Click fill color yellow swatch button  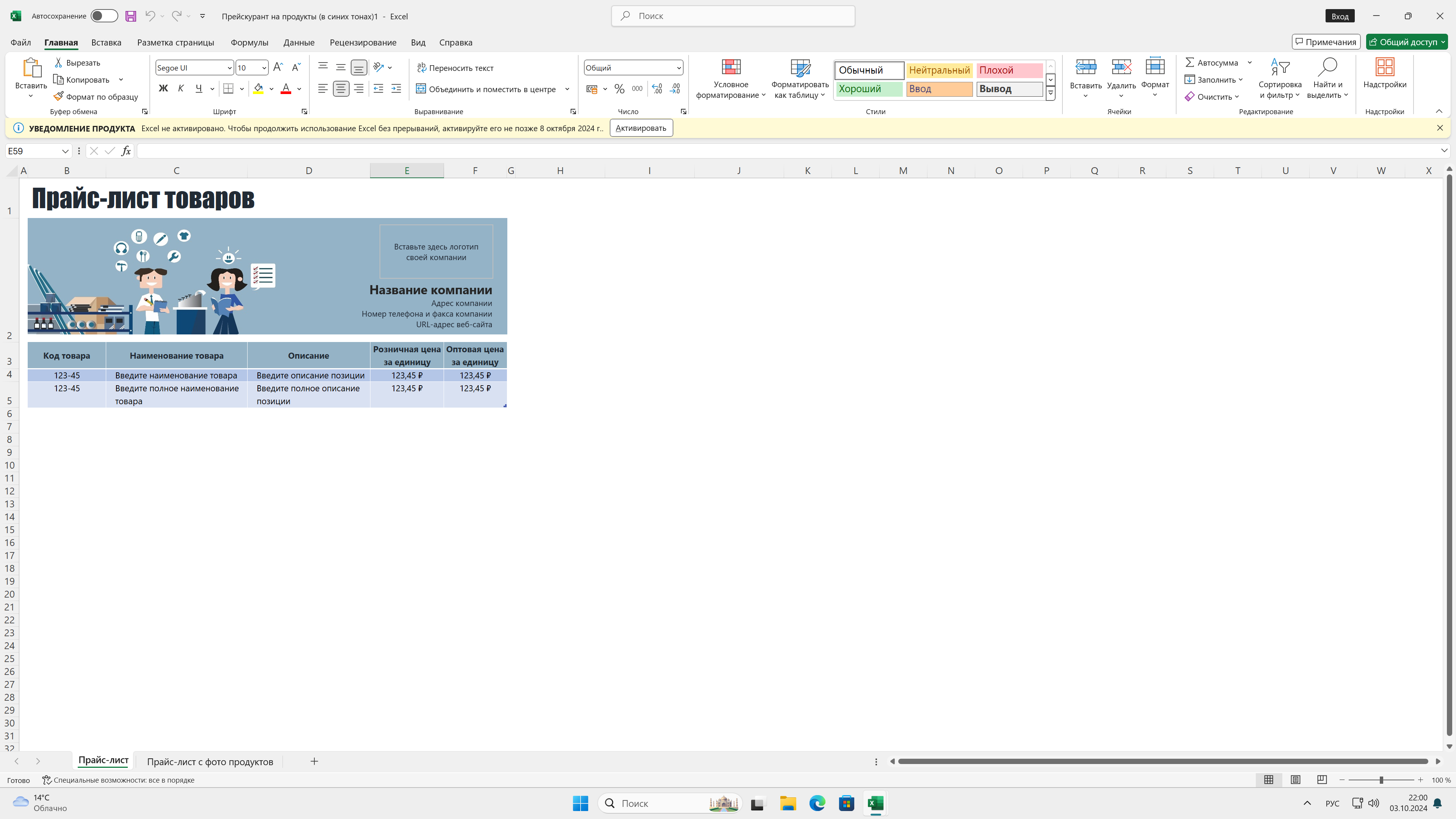click(x=258, y=89)
